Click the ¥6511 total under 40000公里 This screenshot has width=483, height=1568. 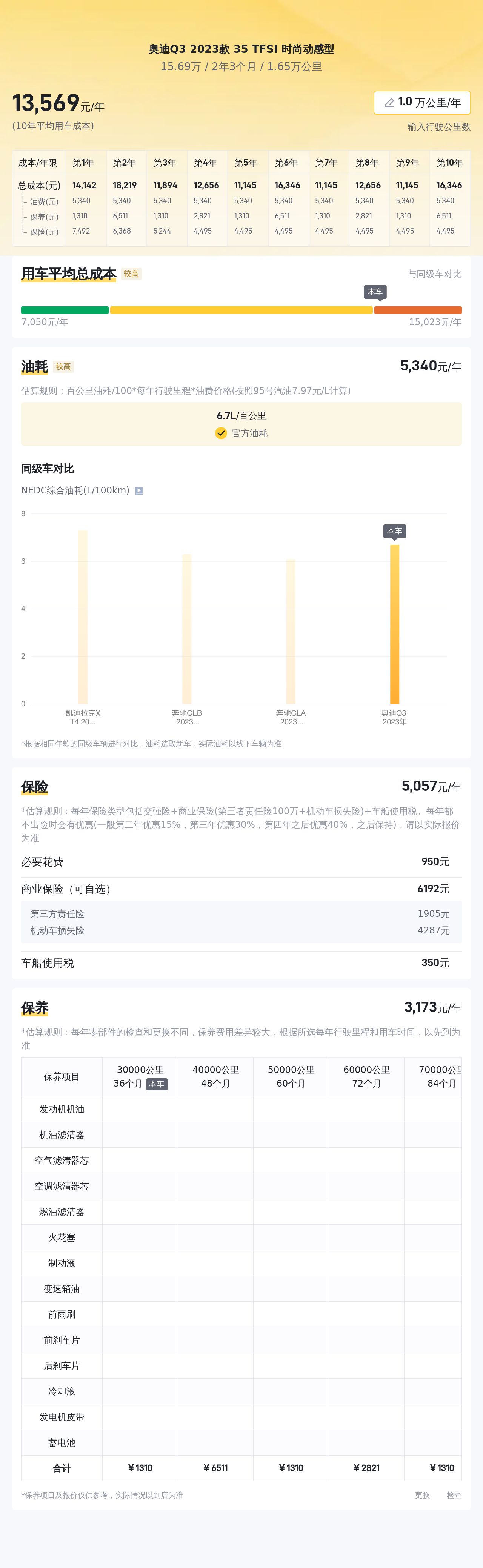[215, 1468]
